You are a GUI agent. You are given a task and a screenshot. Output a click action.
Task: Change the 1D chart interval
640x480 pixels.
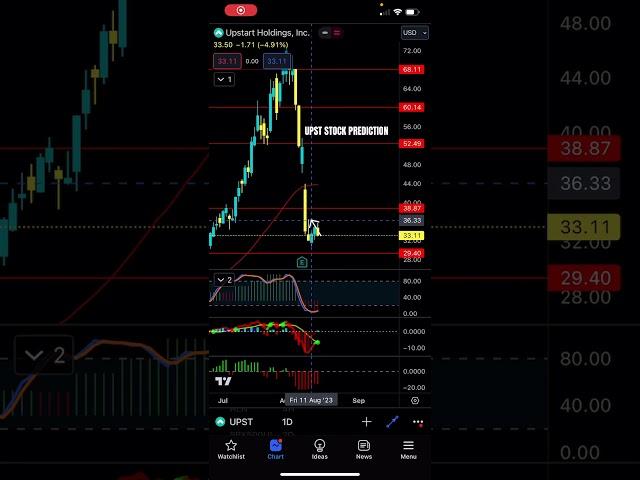287,422
